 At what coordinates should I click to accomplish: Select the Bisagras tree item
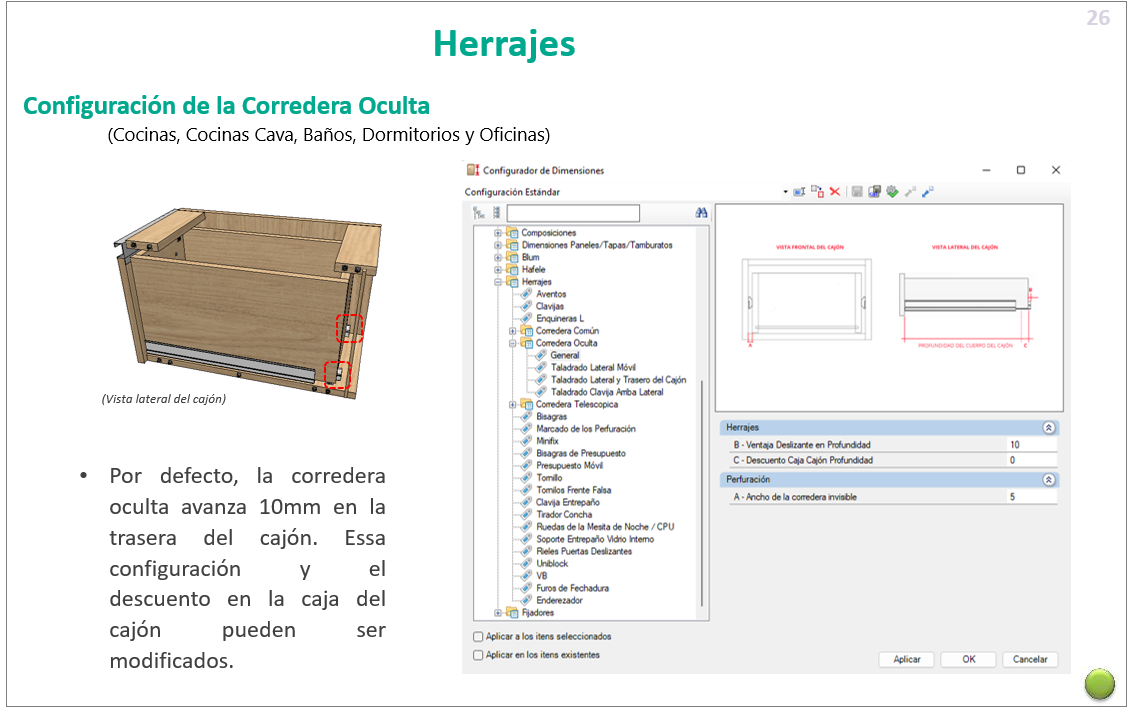coord(551,417)
